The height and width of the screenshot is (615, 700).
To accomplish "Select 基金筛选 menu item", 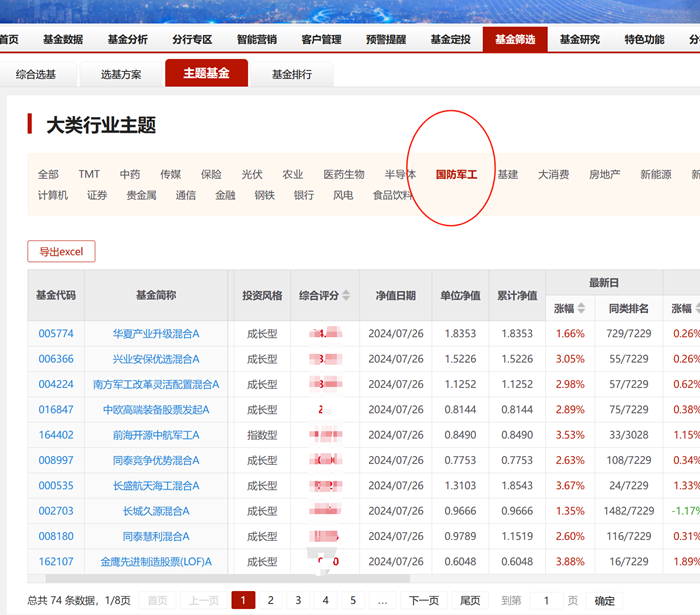I will tap(515, 39).
